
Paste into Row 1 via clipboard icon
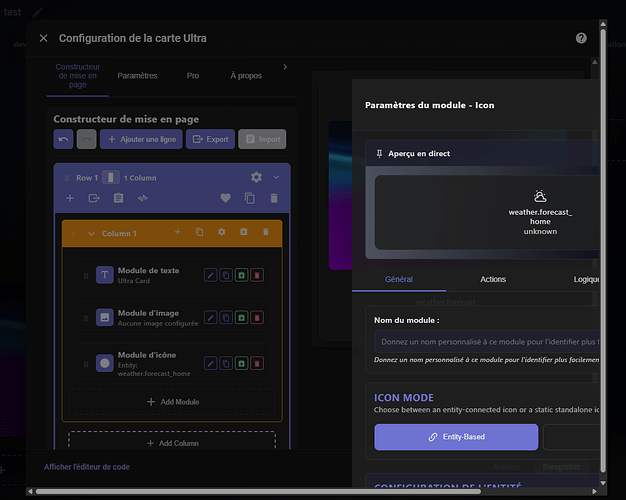click(119, 198)
